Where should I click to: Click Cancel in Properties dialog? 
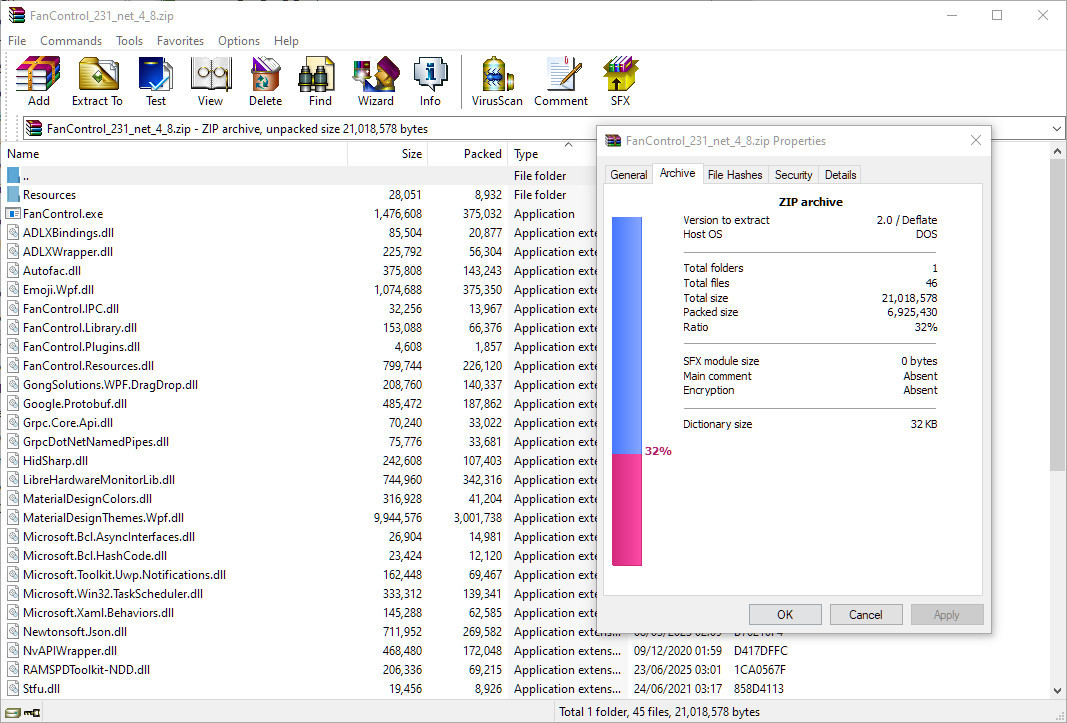point(866,615)
